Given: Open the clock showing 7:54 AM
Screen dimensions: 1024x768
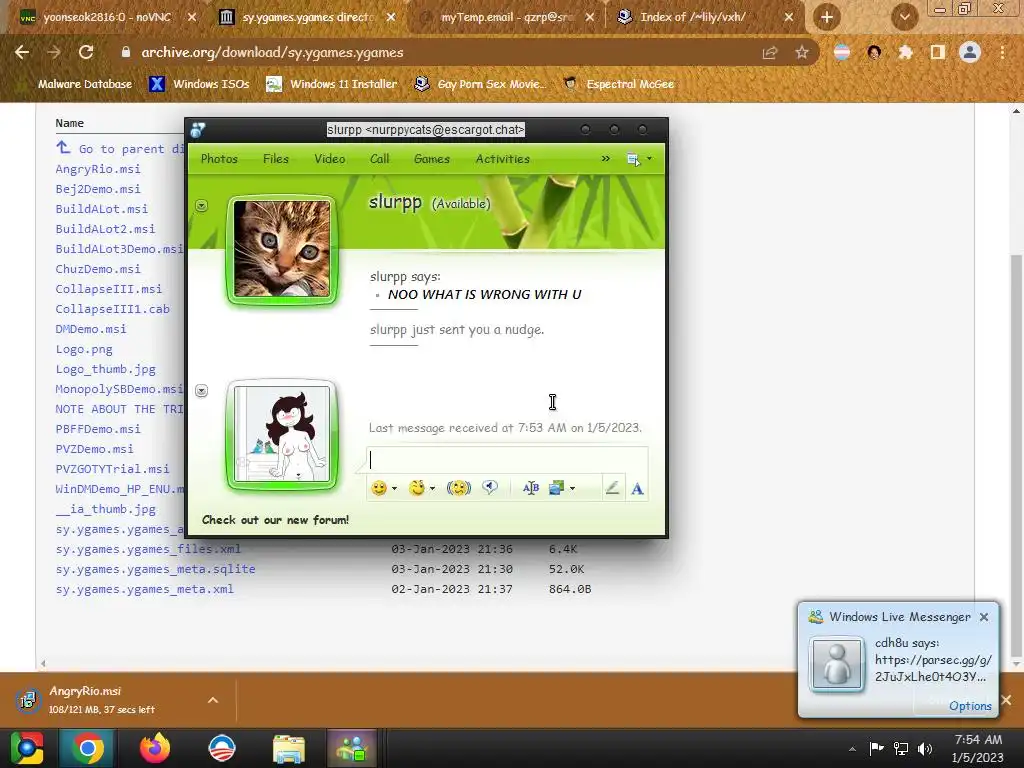Looking at the screenshot, I should [978, 748].
